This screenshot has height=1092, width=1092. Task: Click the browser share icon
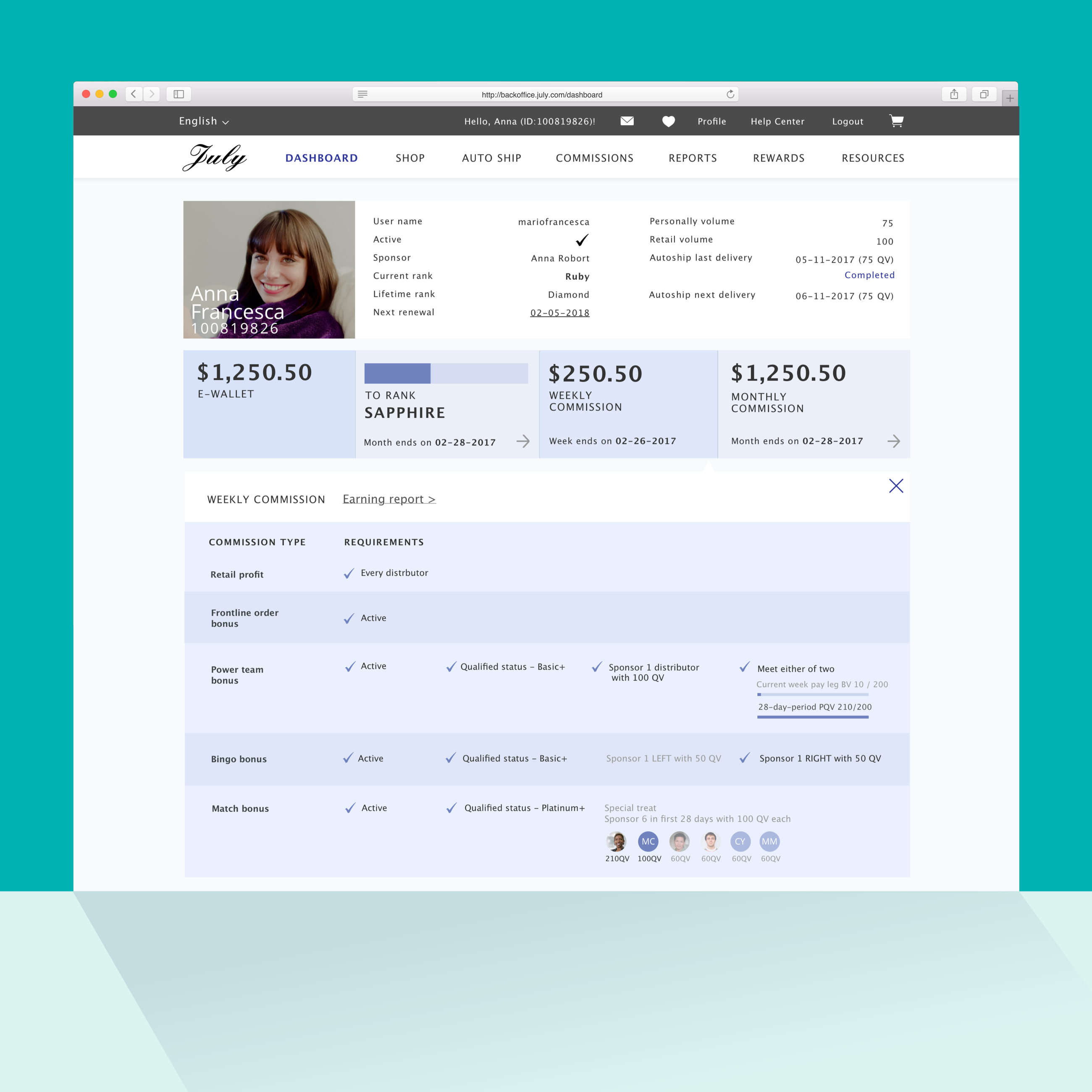pyautogui.click(x=954, y=94)
